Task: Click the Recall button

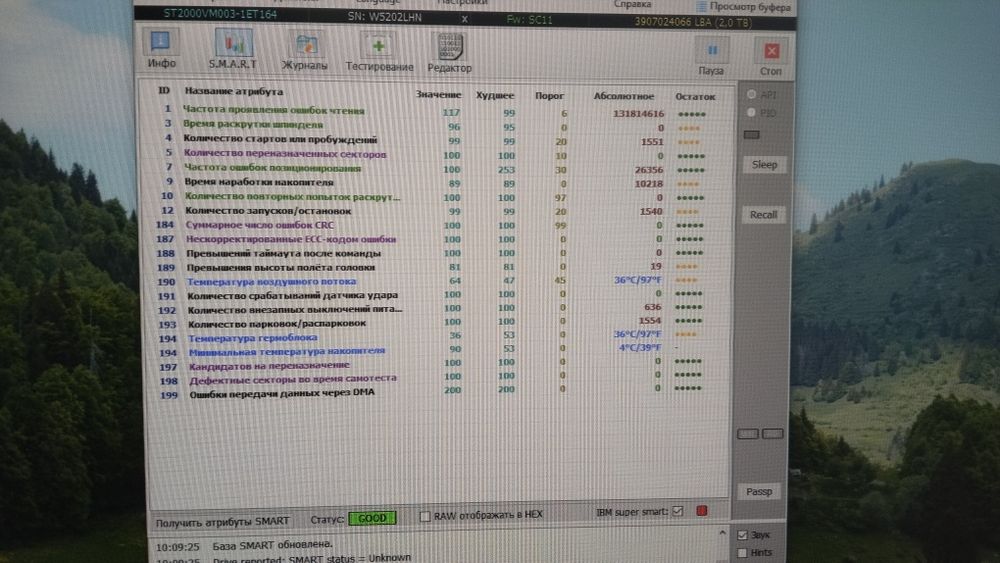Action: coord(763,214)
